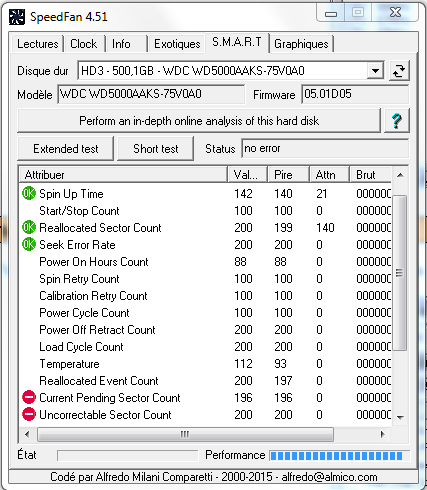Click the OK icon beside Spin Up Time
This screenshot has width=427, height=490.
29,194
